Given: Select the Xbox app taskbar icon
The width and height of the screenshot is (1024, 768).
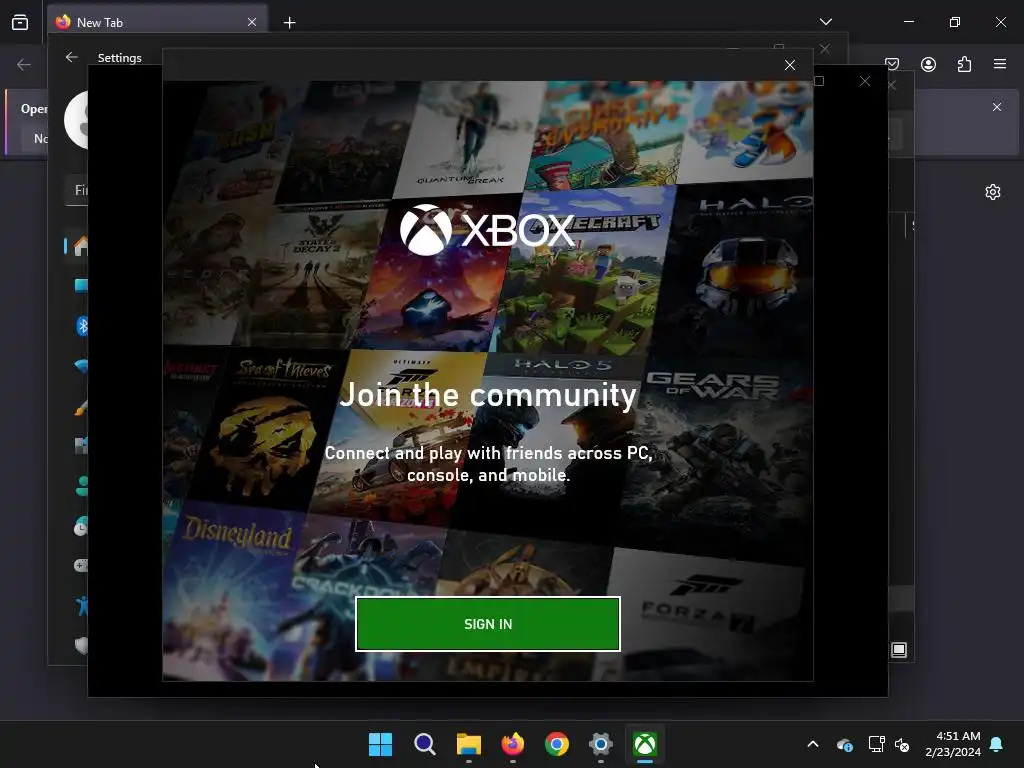Looking at the screenshot, I should pos(645,744).
